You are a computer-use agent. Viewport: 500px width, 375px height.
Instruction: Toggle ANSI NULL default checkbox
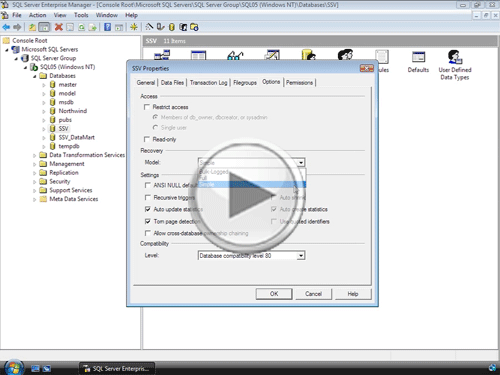click(147, 185)
